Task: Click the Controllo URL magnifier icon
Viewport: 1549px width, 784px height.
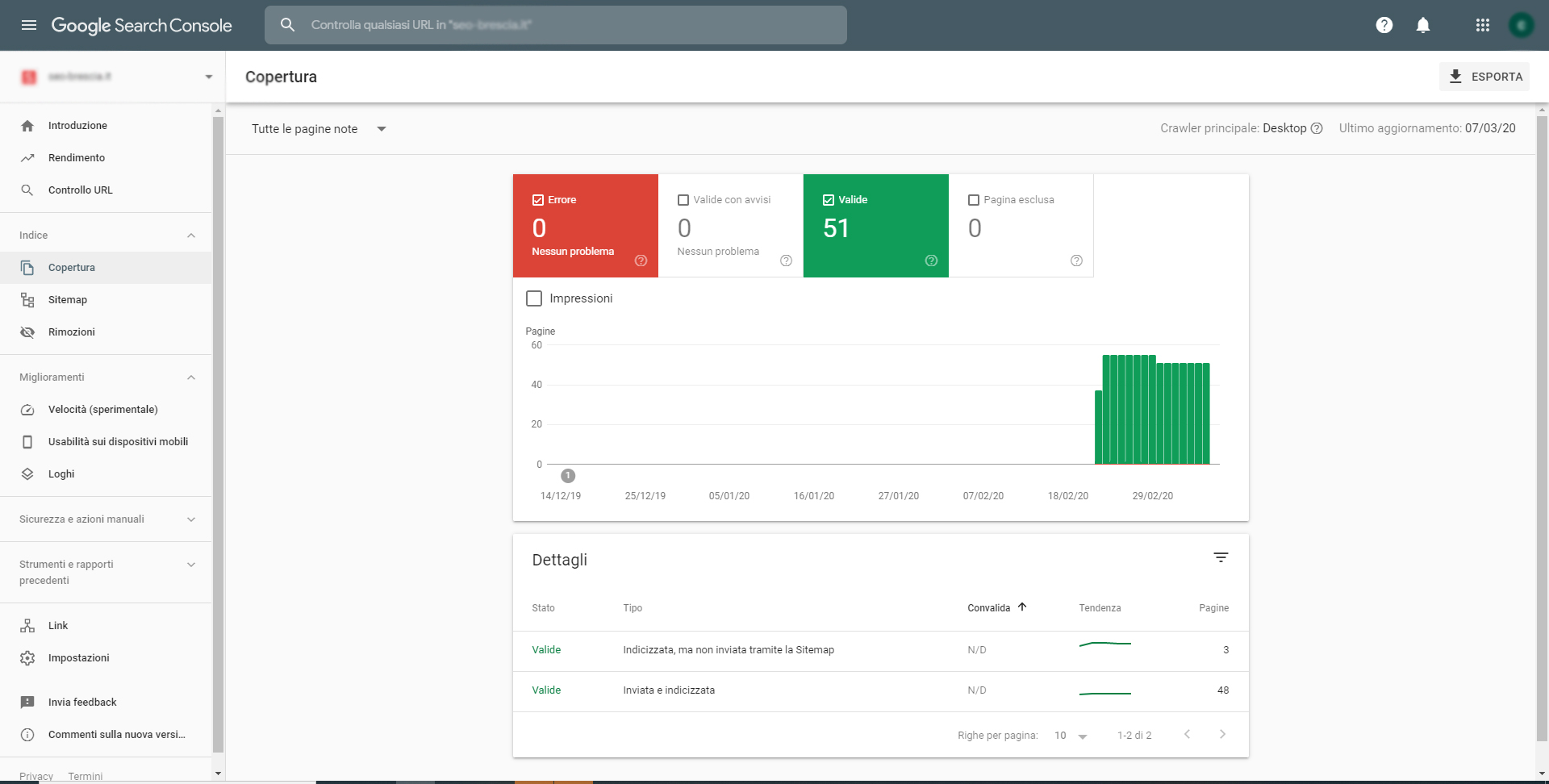Action: click(27, 190)
